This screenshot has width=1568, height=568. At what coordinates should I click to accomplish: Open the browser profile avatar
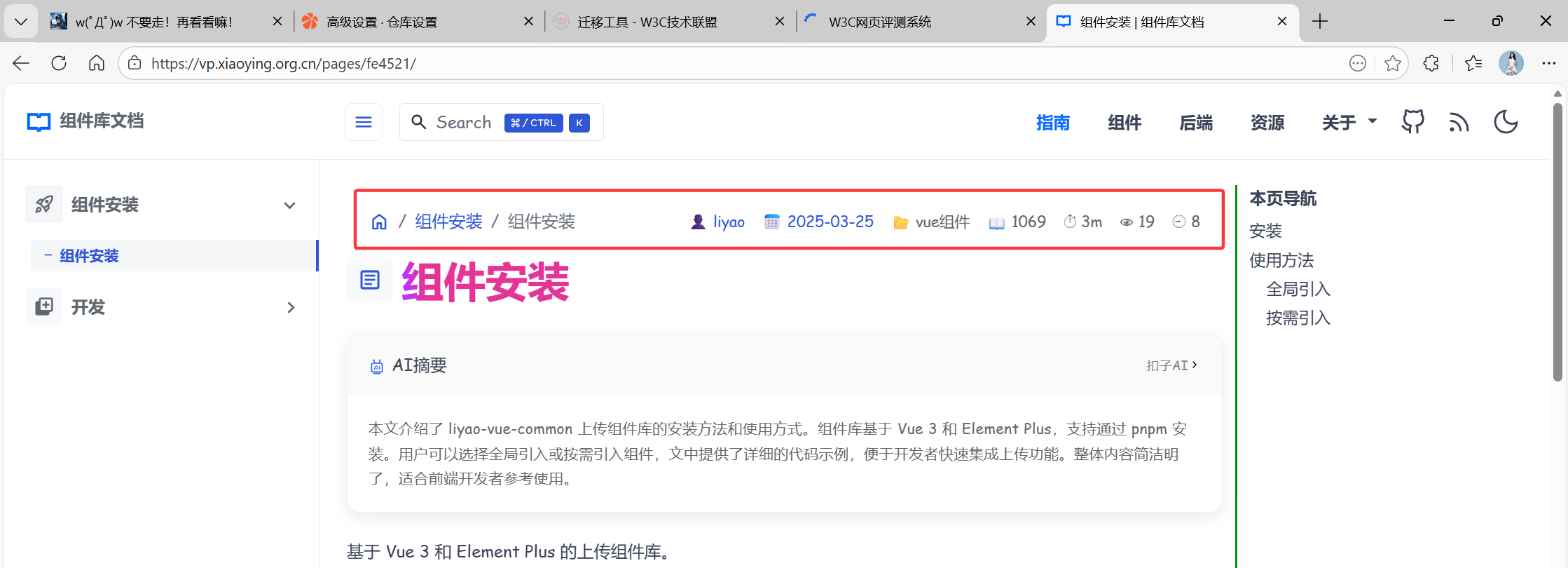pos(1511,63)
